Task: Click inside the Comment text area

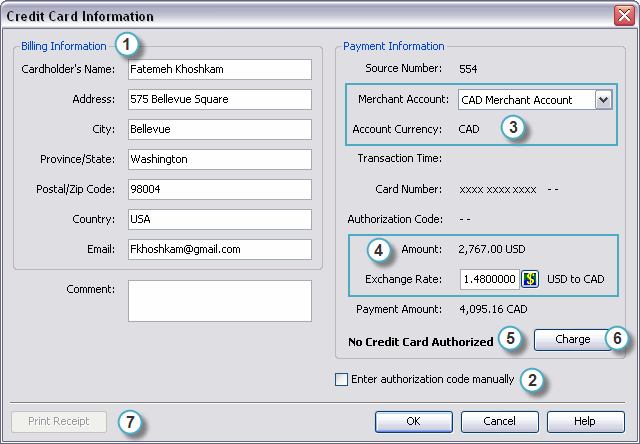Action: pyautogui.click(x=219, y=300)
